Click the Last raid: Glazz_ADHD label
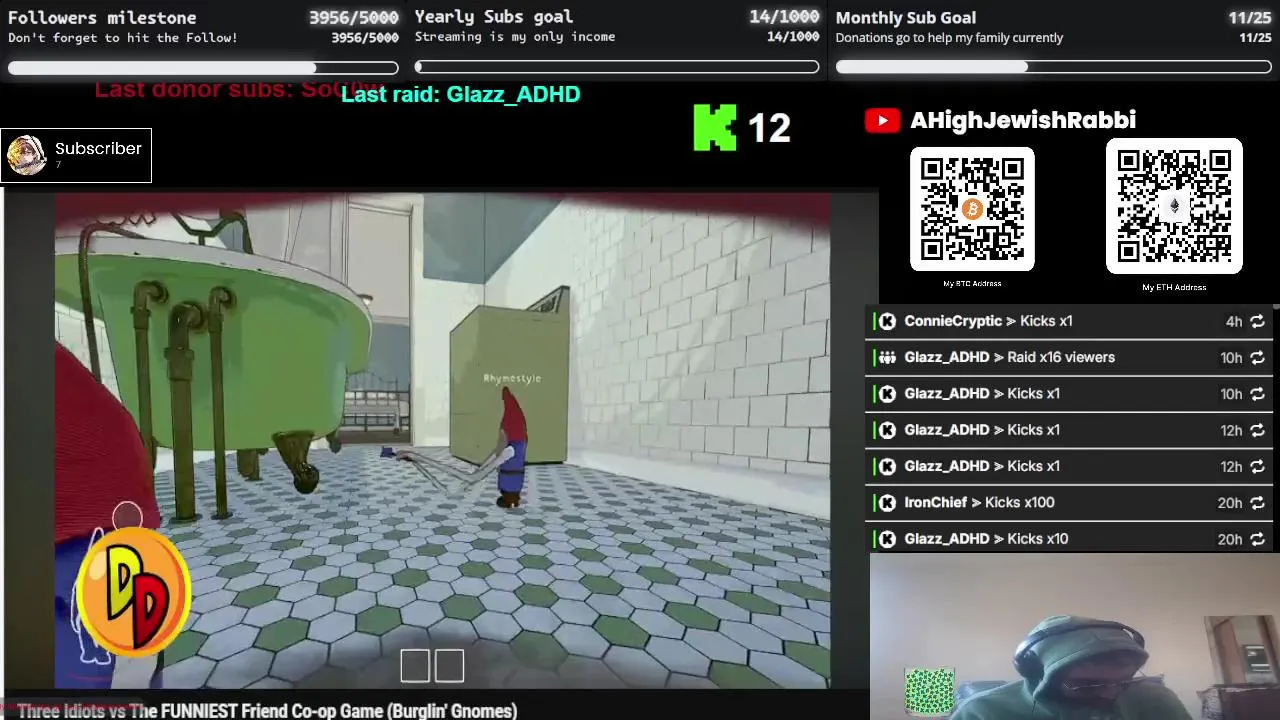Screen dimensions: 1280x720 tap(460, 94)
